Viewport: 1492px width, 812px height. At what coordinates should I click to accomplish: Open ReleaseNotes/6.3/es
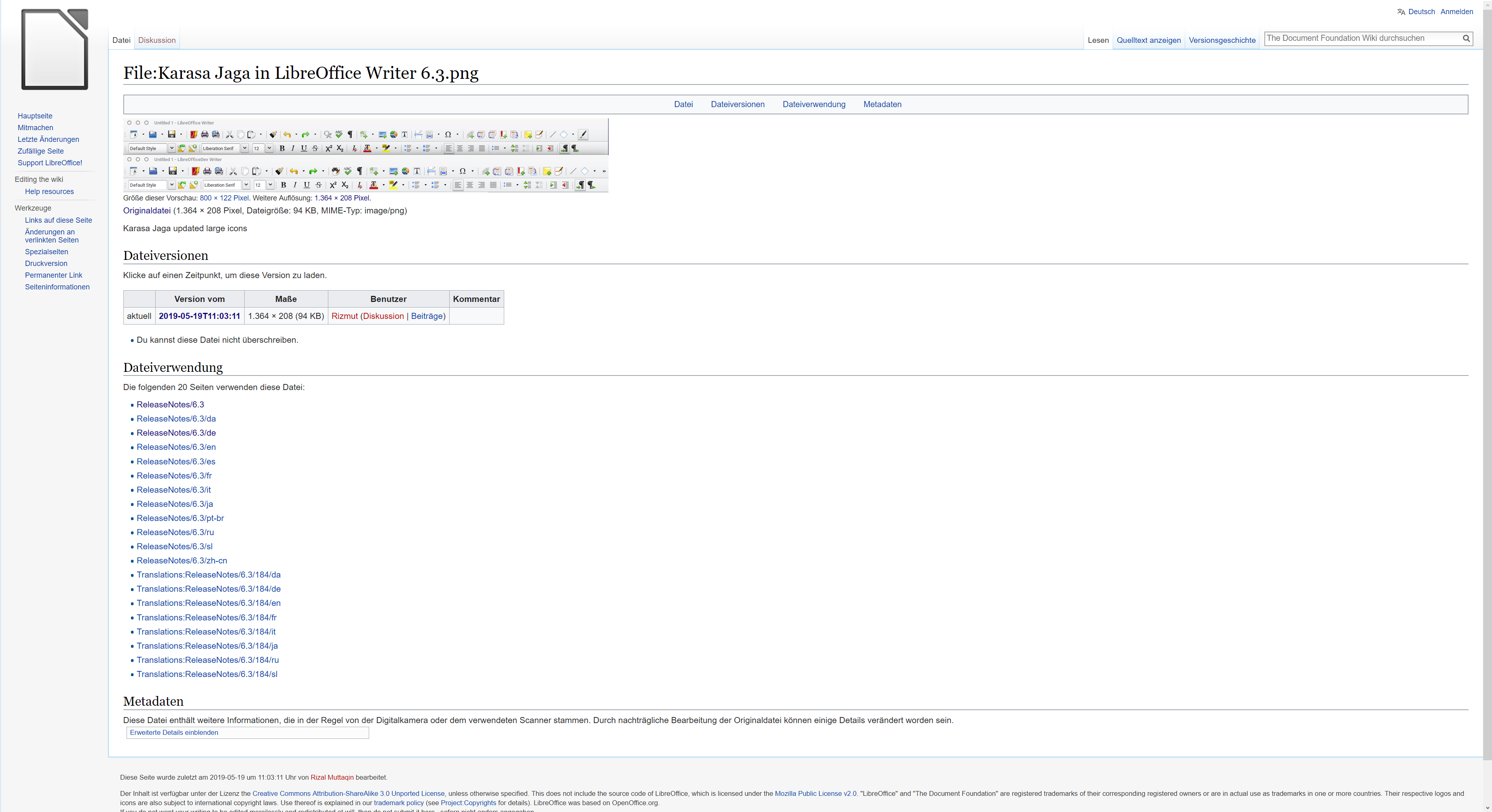[x=176, y=462]
